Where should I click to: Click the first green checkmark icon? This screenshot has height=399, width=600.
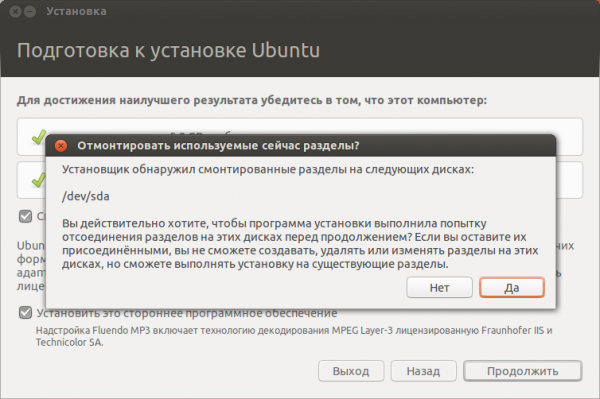coord(39,137)
